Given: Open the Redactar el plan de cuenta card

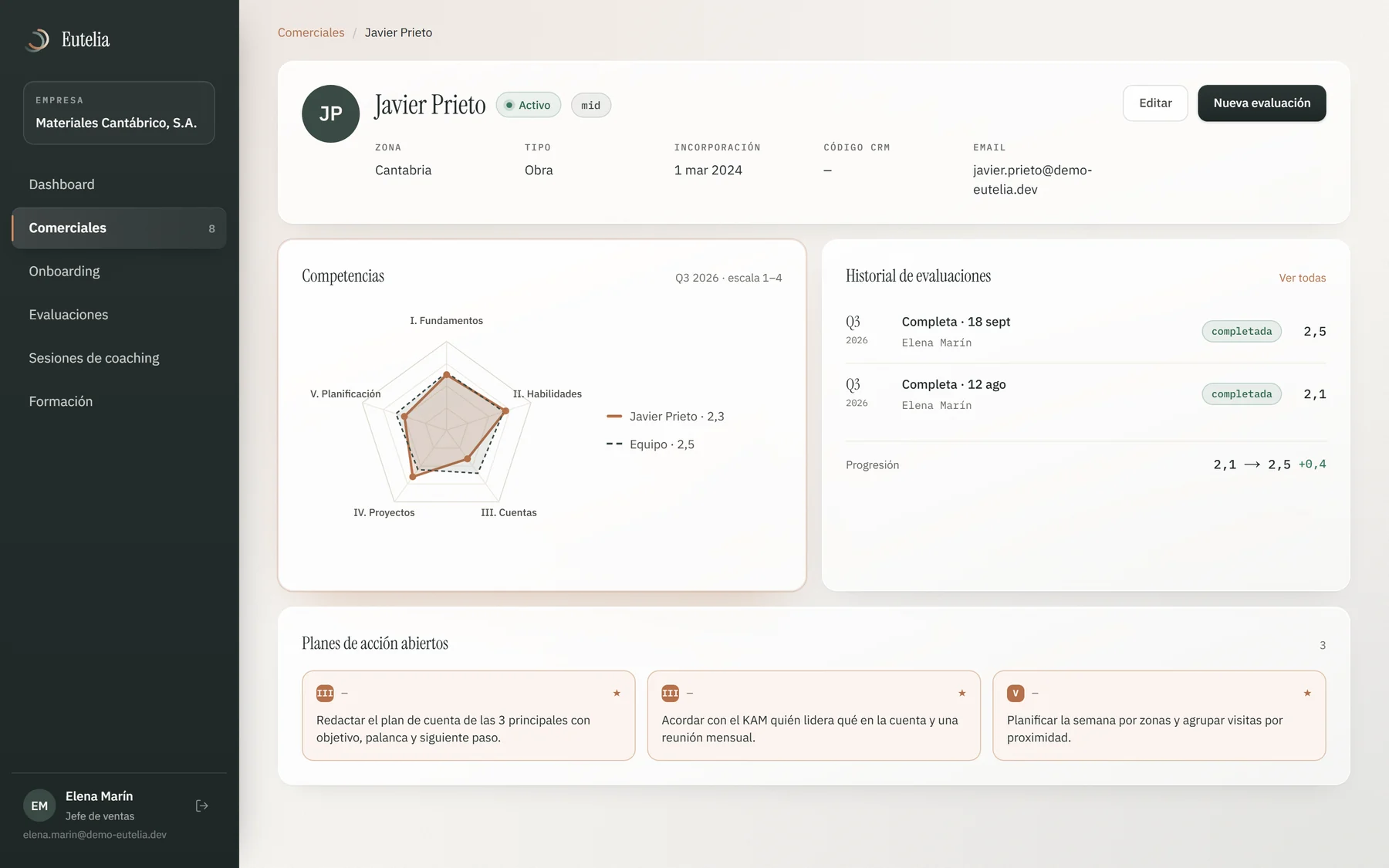Looking at the screenshot, I should (x=468, y=715).
